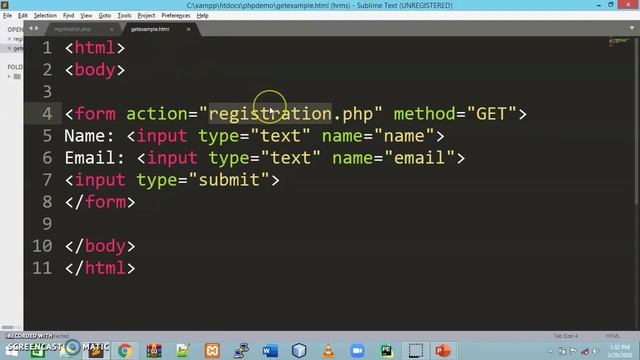Open the Find menu
Viewport: 640px width, 360px height.
[x=69, y=16]
